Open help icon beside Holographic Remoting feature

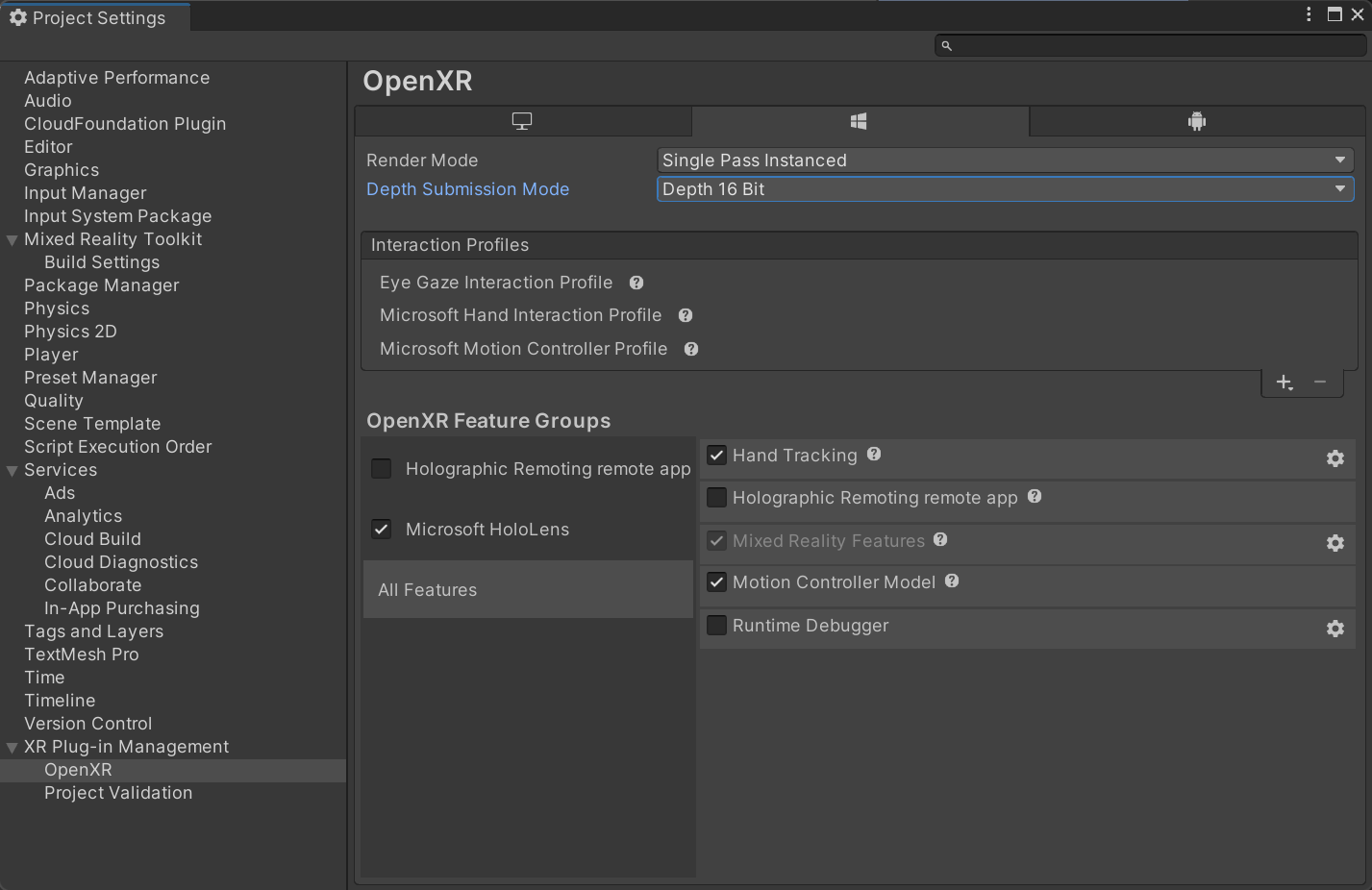1035,496
